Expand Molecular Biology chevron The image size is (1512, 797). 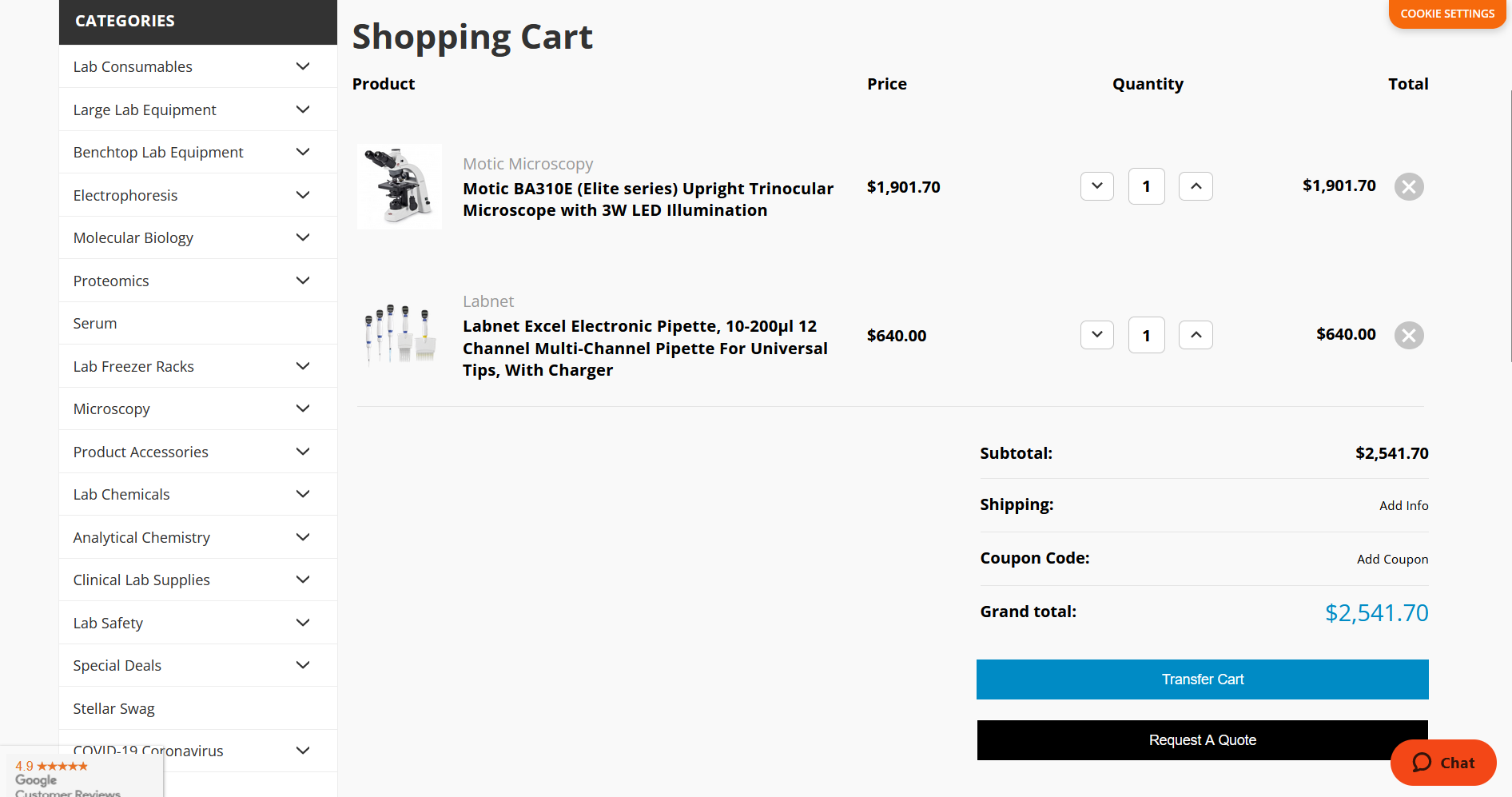pyautogui.click(x=303, y=237)
